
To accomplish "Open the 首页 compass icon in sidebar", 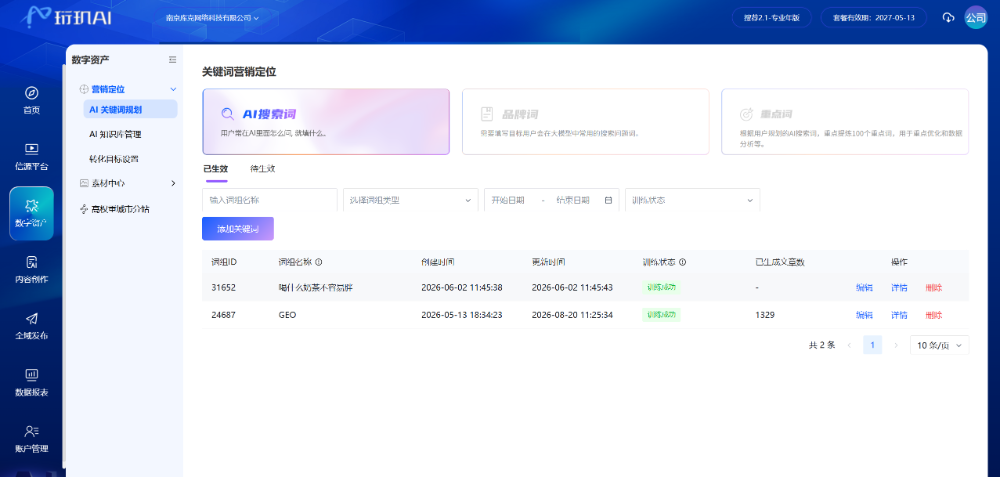I will click(x=31, y=92).
